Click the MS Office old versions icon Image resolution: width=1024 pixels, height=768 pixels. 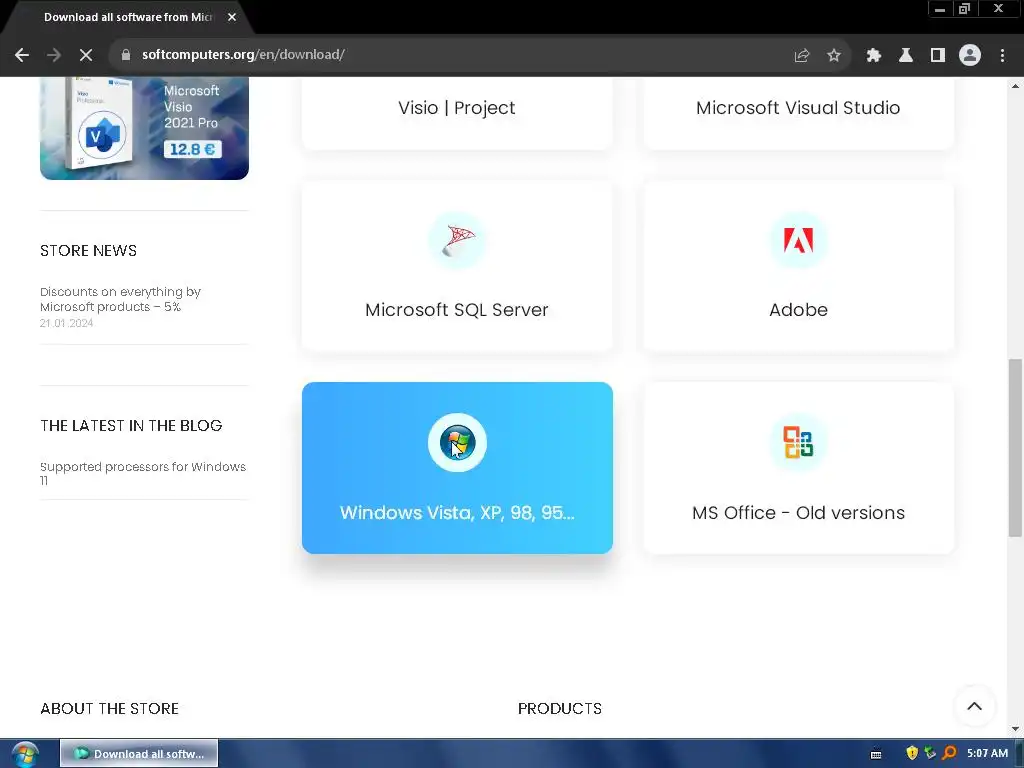[798, 443]
